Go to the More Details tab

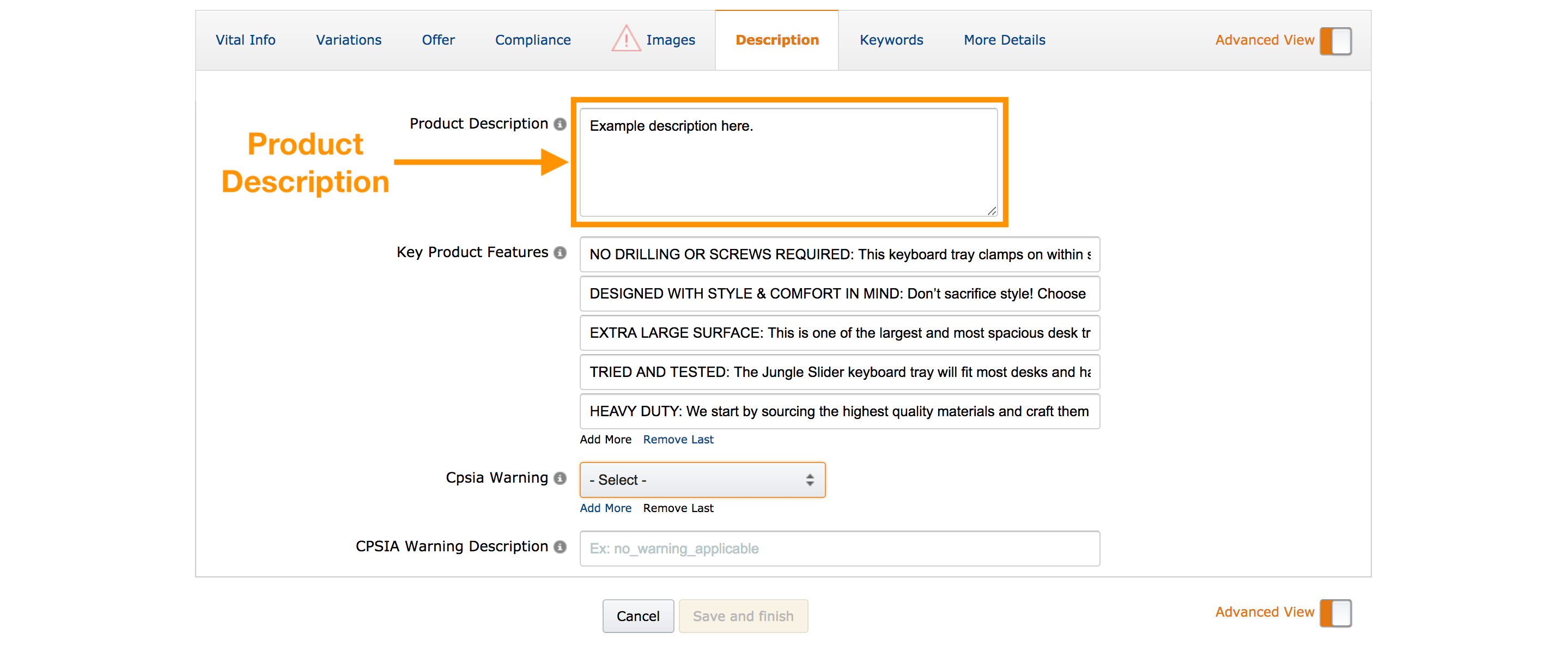[1004, 40]
